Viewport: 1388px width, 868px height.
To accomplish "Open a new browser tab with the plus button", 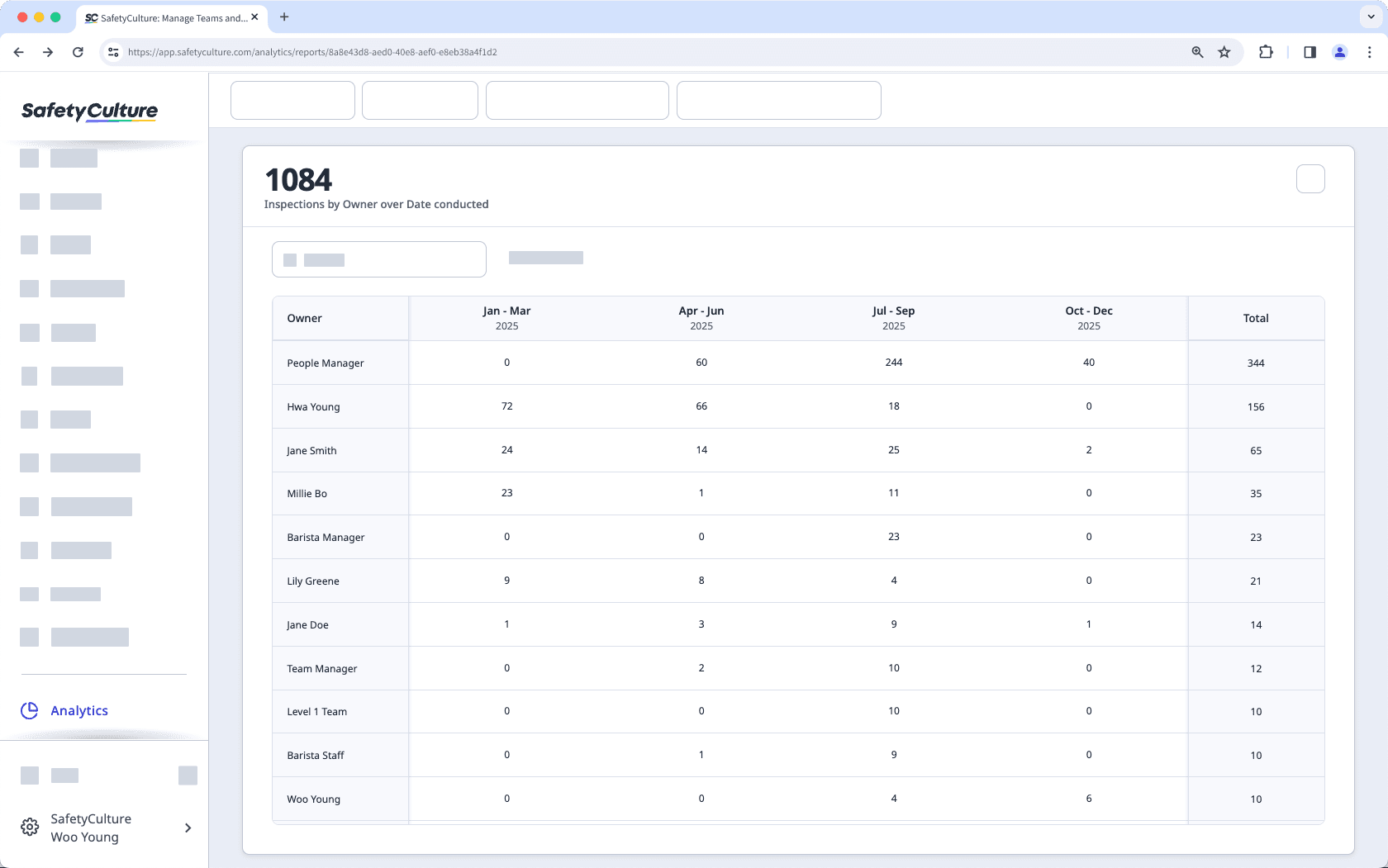I will tap(284, 17).
